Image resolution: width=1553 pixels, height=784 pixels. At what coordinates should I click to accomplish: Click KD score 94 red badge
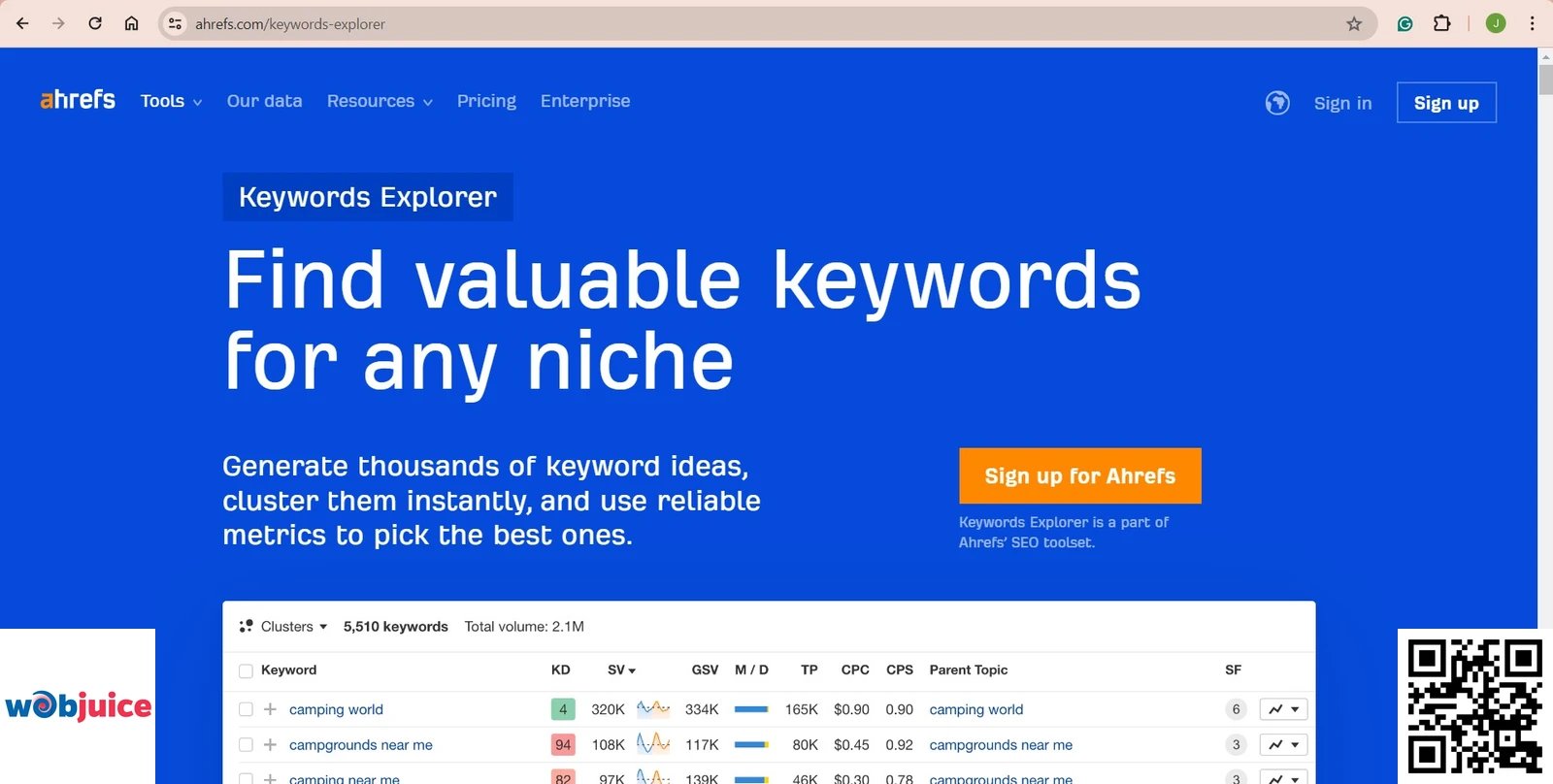pyautogui.click(x=563, y=745)
